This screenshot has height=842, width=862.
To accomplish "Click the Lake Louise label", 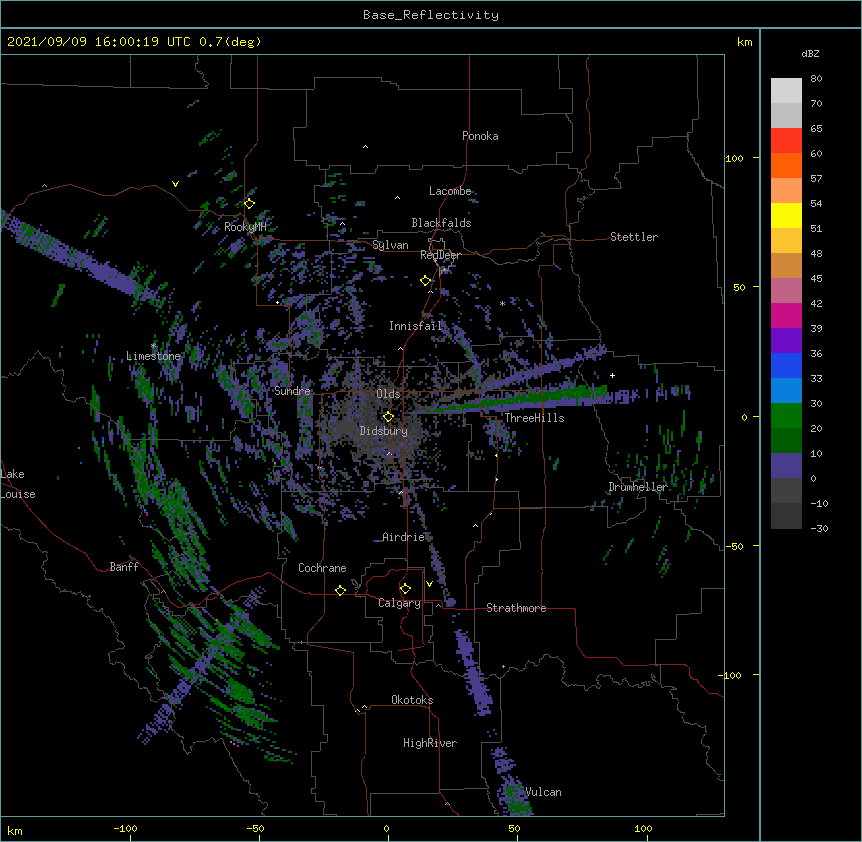I will click(x=17, y=484).
